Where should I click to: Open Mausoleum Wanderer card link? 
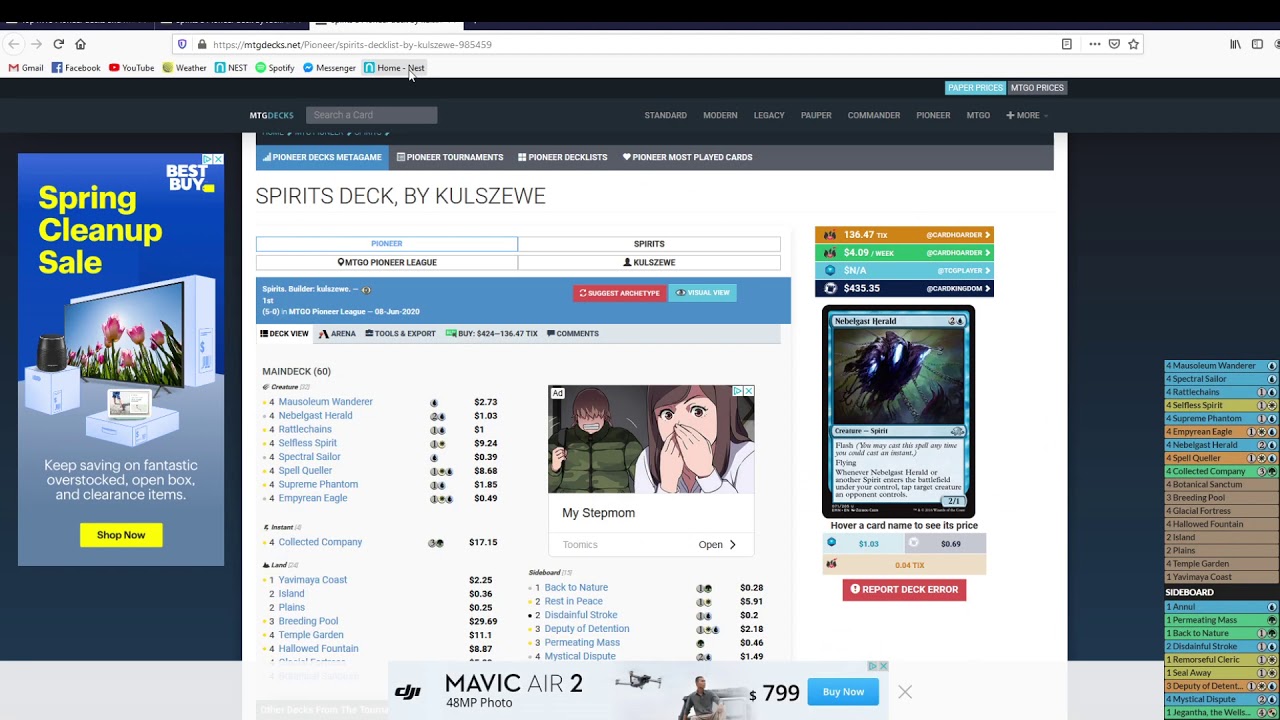(x=325, y=402)
